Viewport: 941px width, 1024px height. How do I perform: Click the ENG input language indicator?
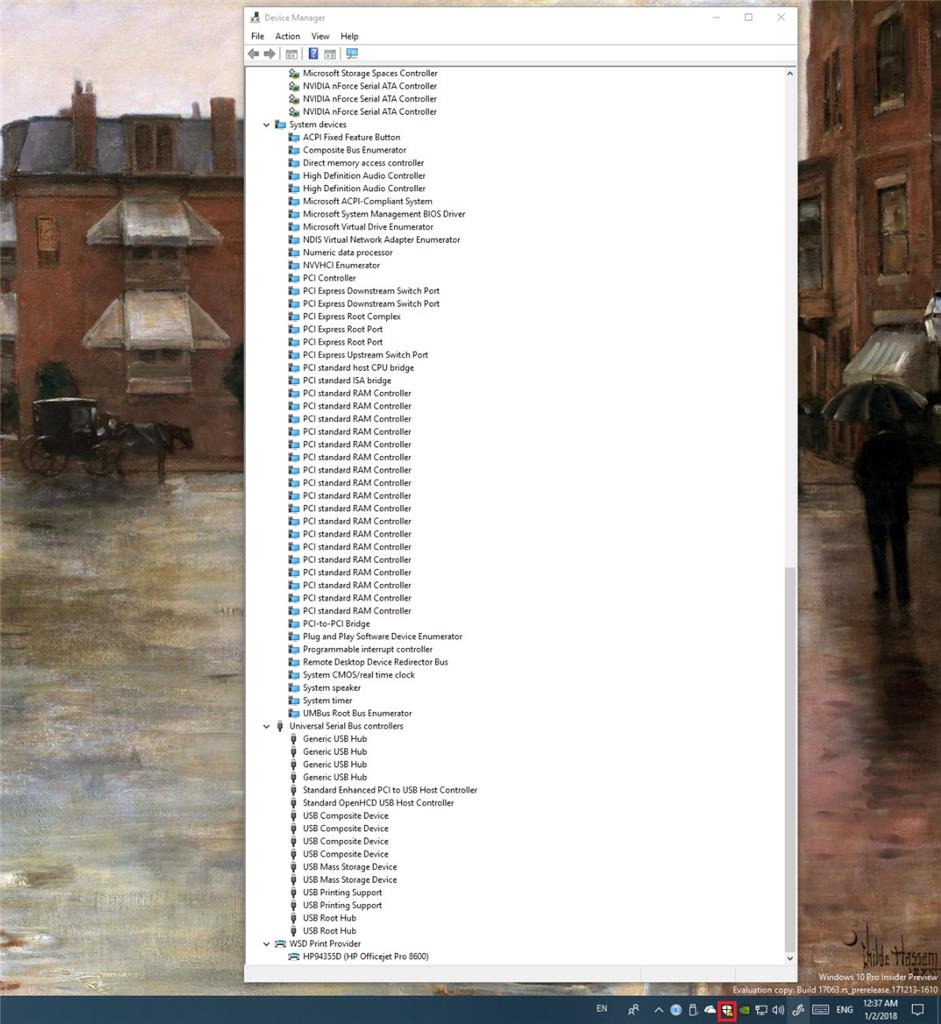point(845,1010)
